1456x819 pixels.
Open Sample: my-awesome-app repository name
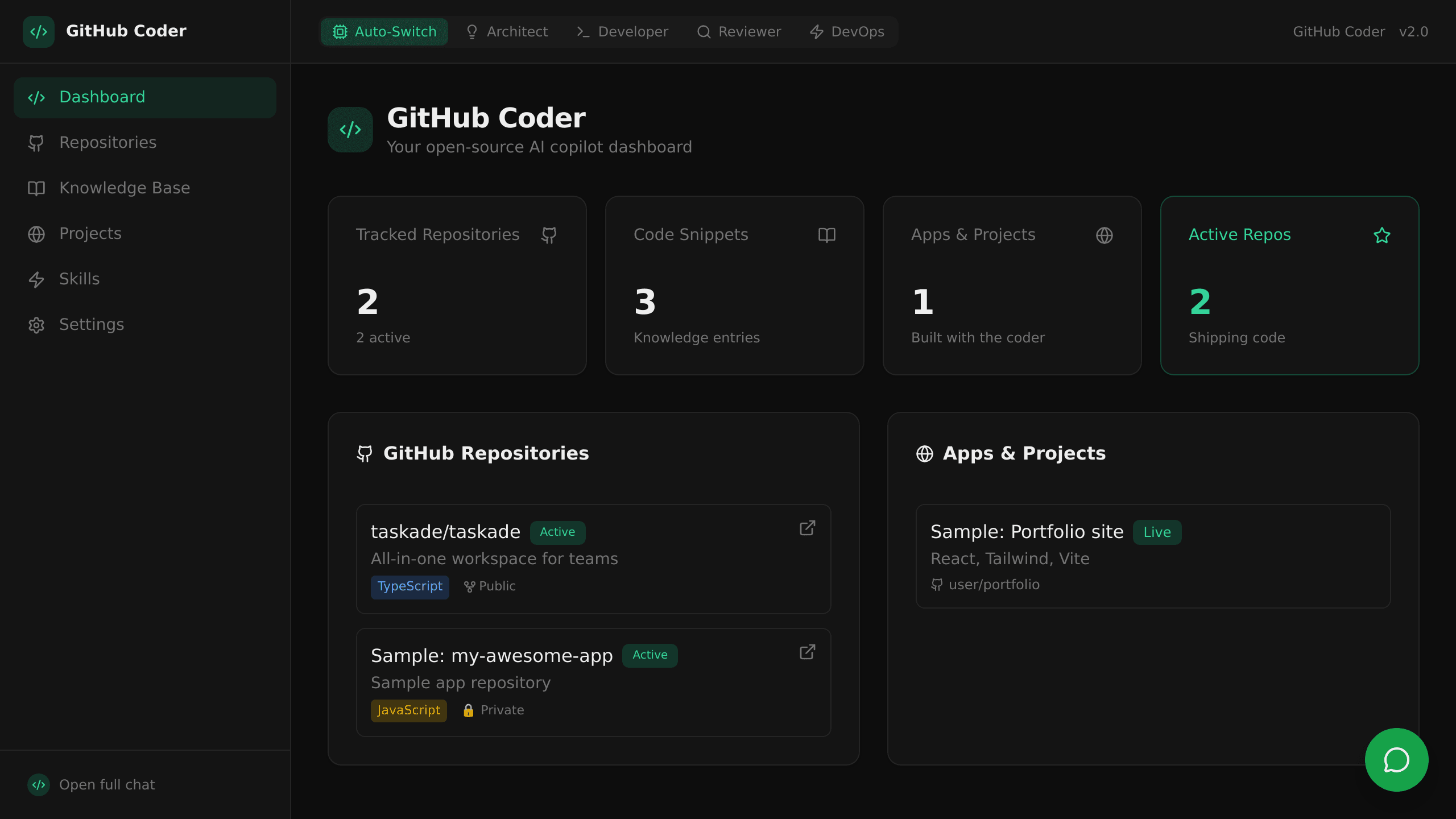pyautogui.click(x=492, y=656)
